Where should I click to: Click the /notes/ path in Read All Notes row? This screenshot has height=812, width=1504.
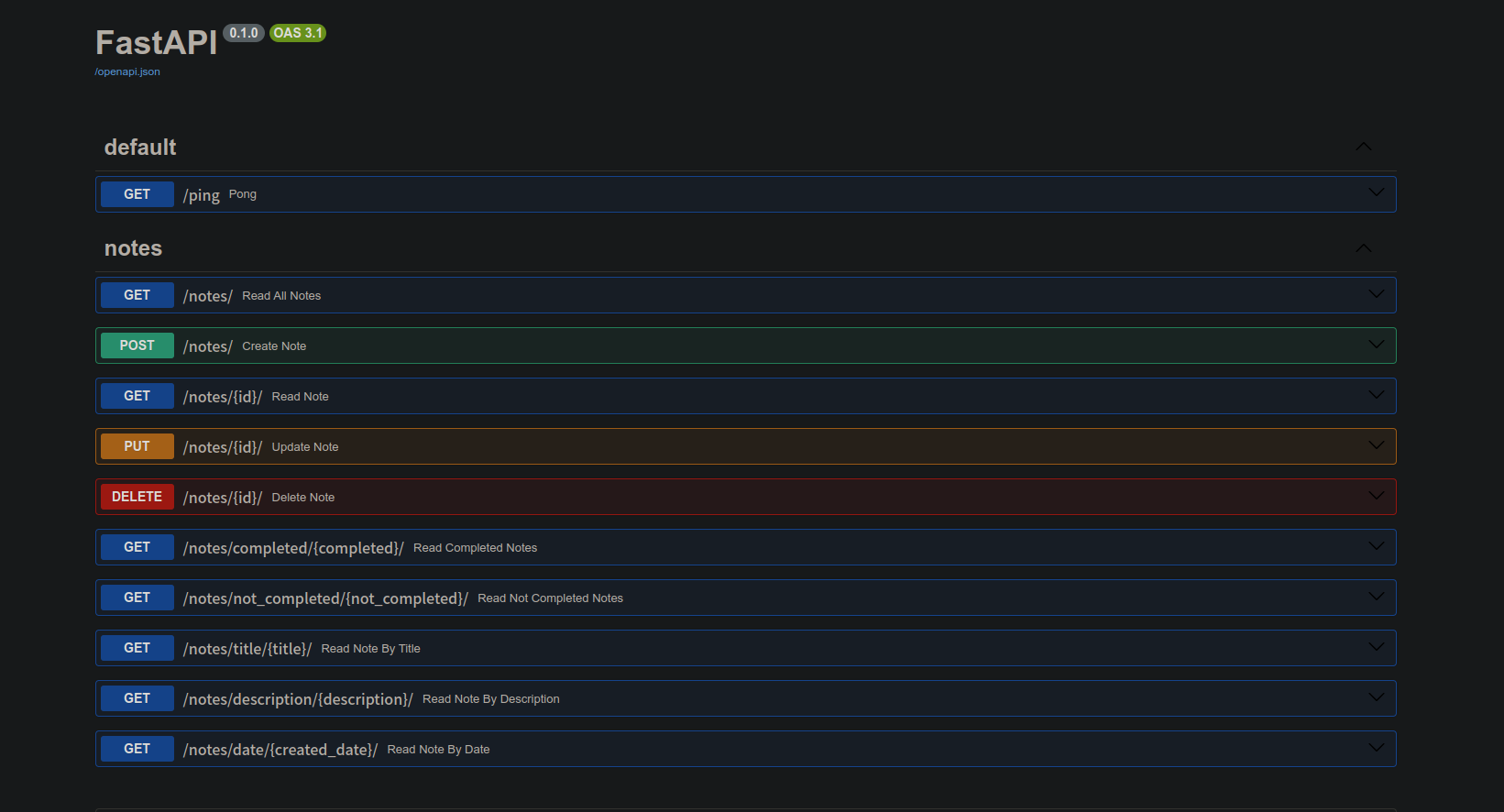point(208,296)
